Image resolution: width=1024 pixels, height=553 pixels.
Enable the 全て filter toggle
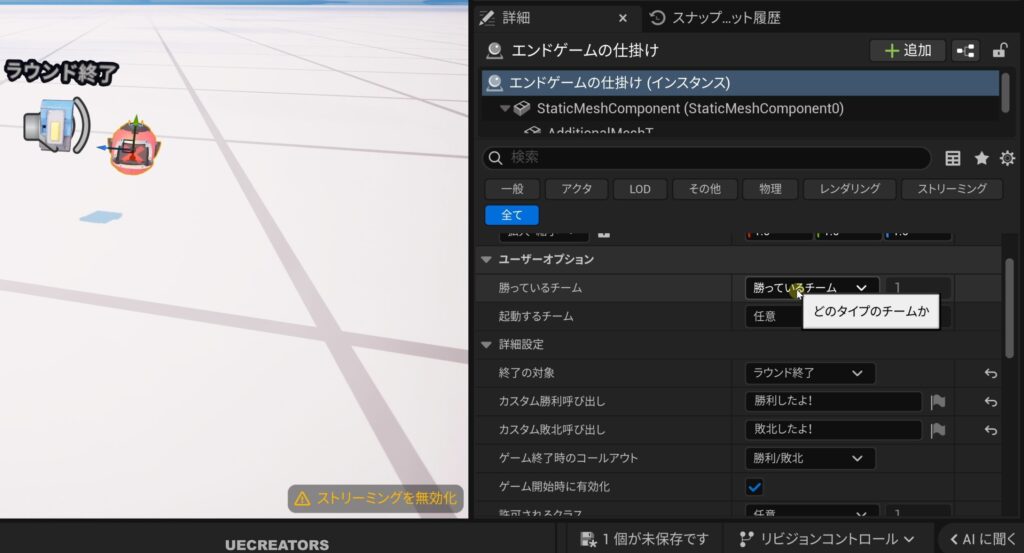511,215
